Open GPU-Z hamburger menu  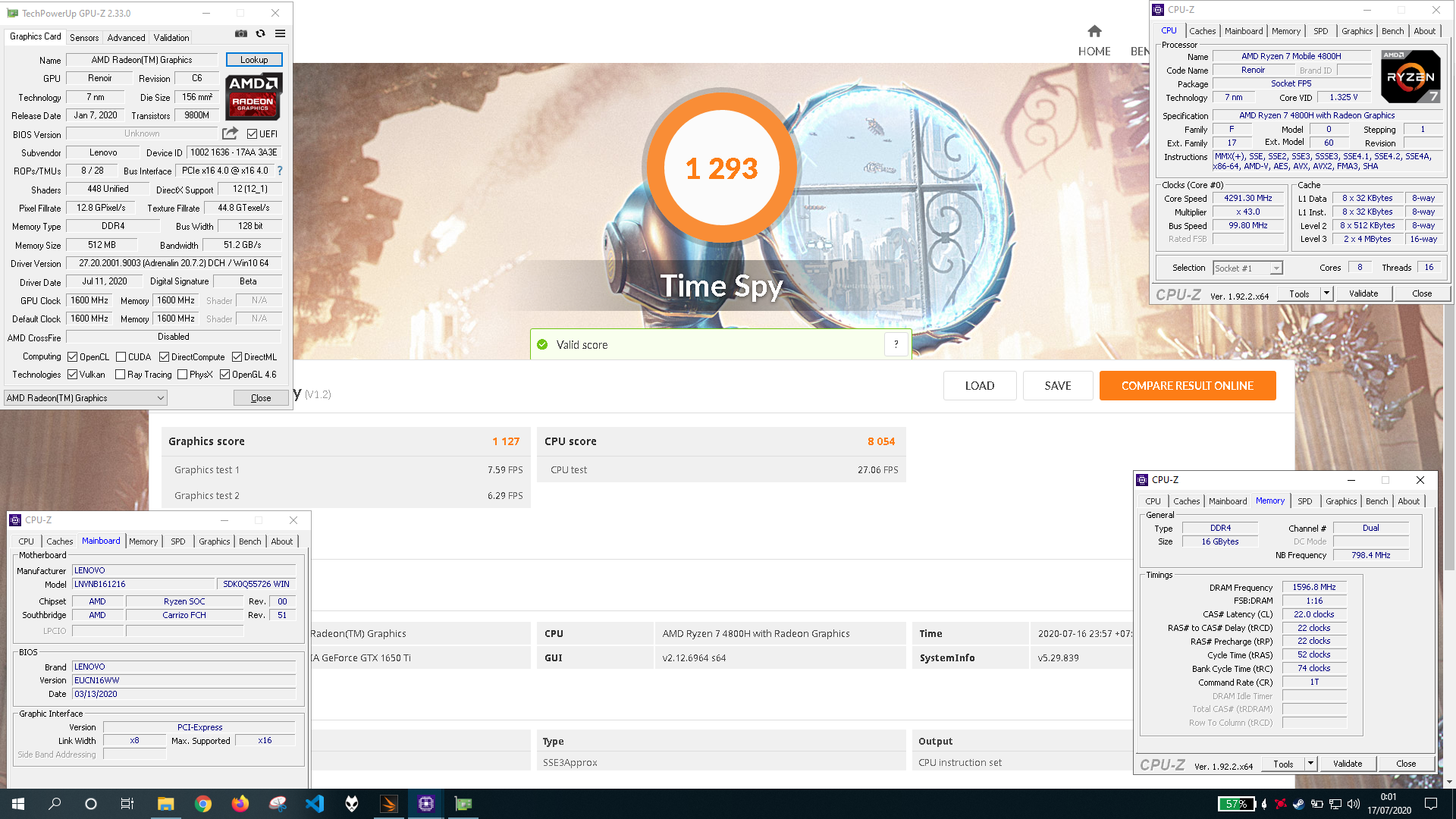tap(281, 33)
